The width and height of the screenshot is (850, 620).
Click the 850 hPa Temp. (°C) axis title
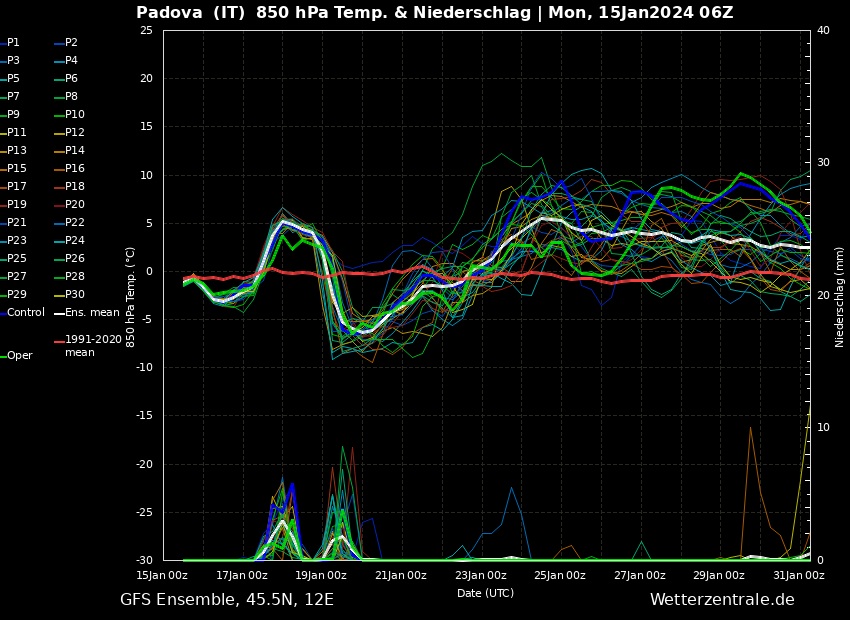point(131,297)
